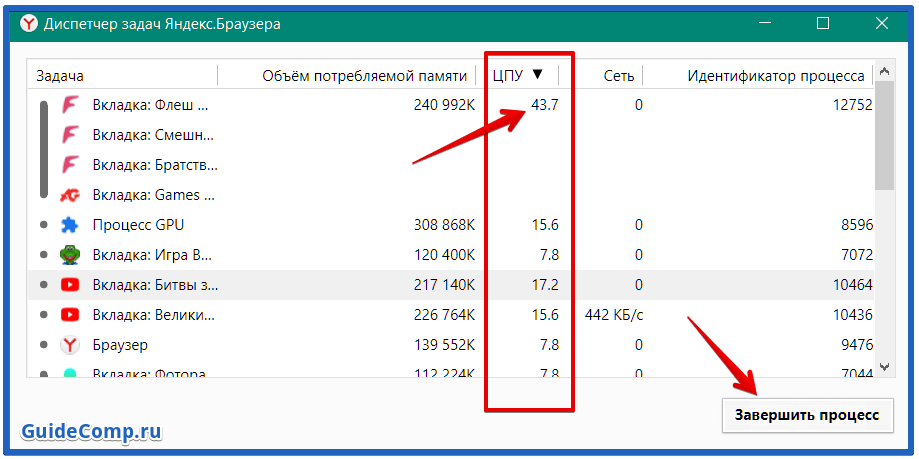Screen dimensions: 919x459
Task: Click process ID 7072
Action: tap(856, 255)
